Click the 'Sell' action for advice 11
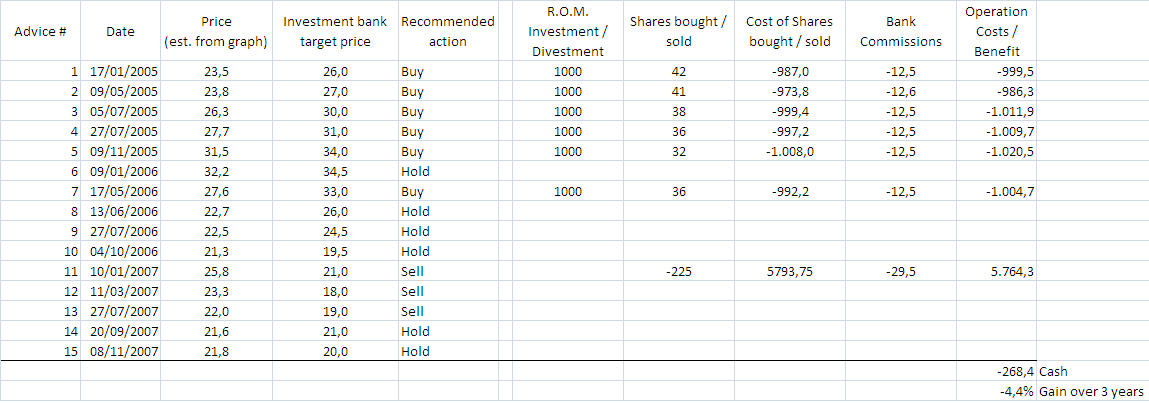 tap(412, 271)
